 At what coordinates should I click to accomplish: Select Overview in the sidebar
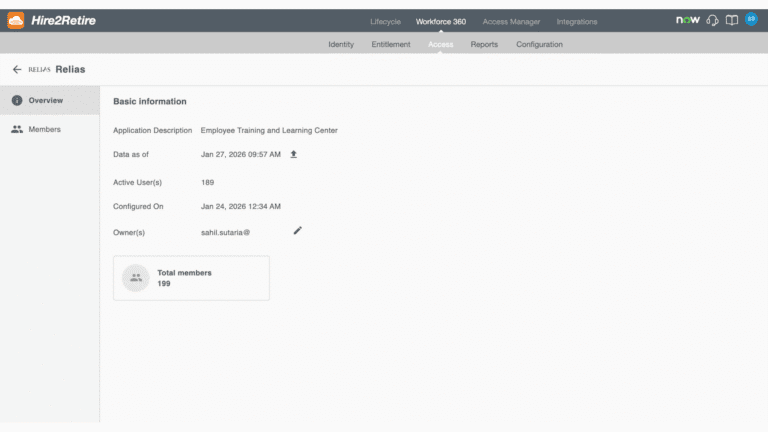pos(50,100)
